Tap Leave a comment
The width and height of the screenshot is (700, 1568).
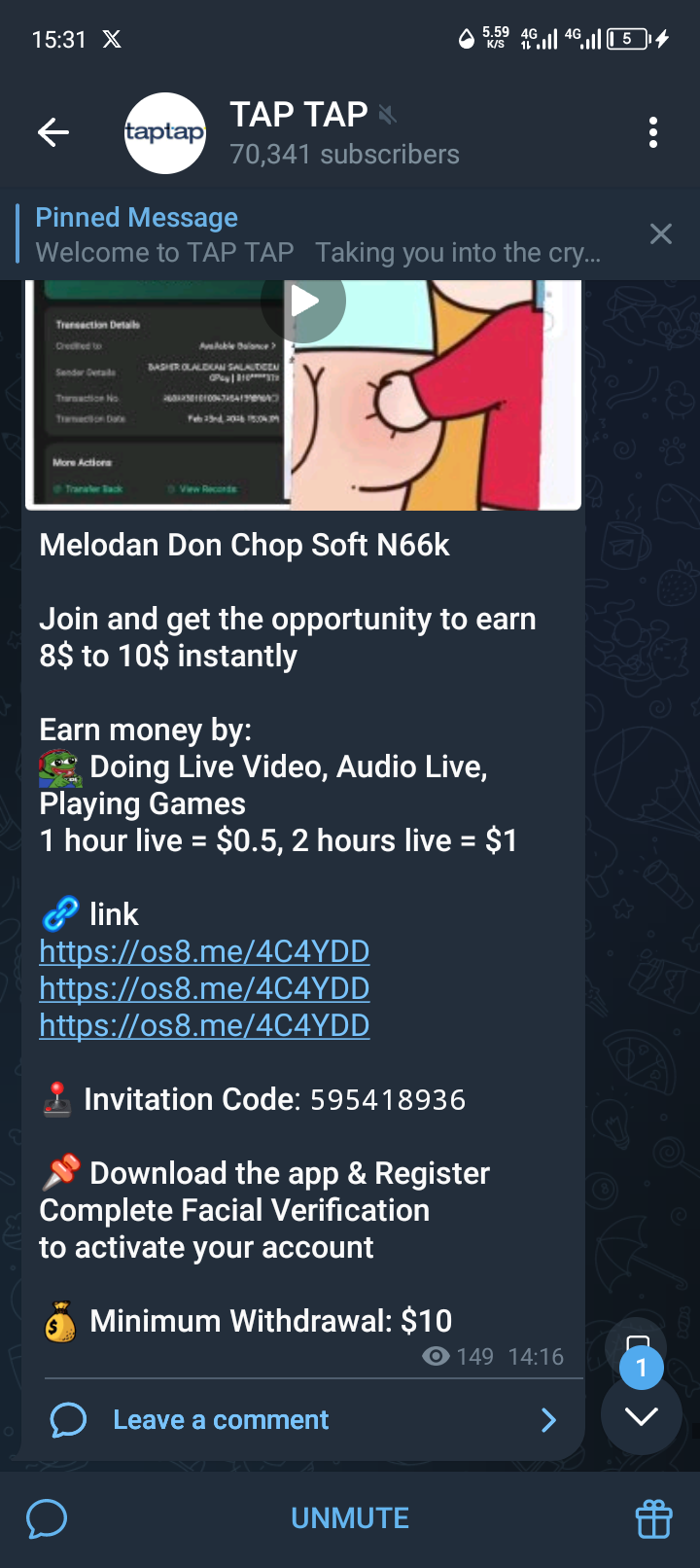pyautogui.click(x=221, y=1420)
